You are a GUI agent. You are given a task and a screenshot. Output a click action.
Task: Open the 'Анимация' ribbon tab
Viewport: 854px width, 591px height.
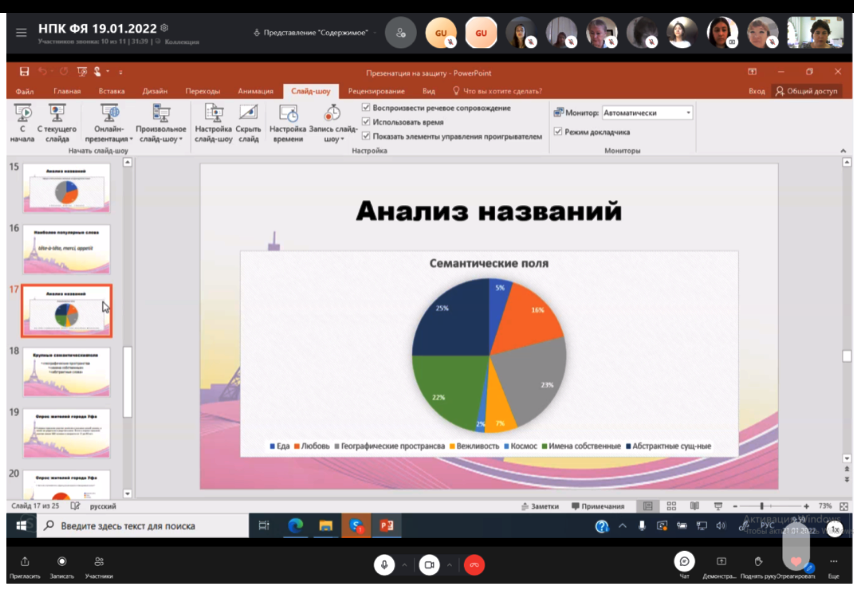(255, 91)
